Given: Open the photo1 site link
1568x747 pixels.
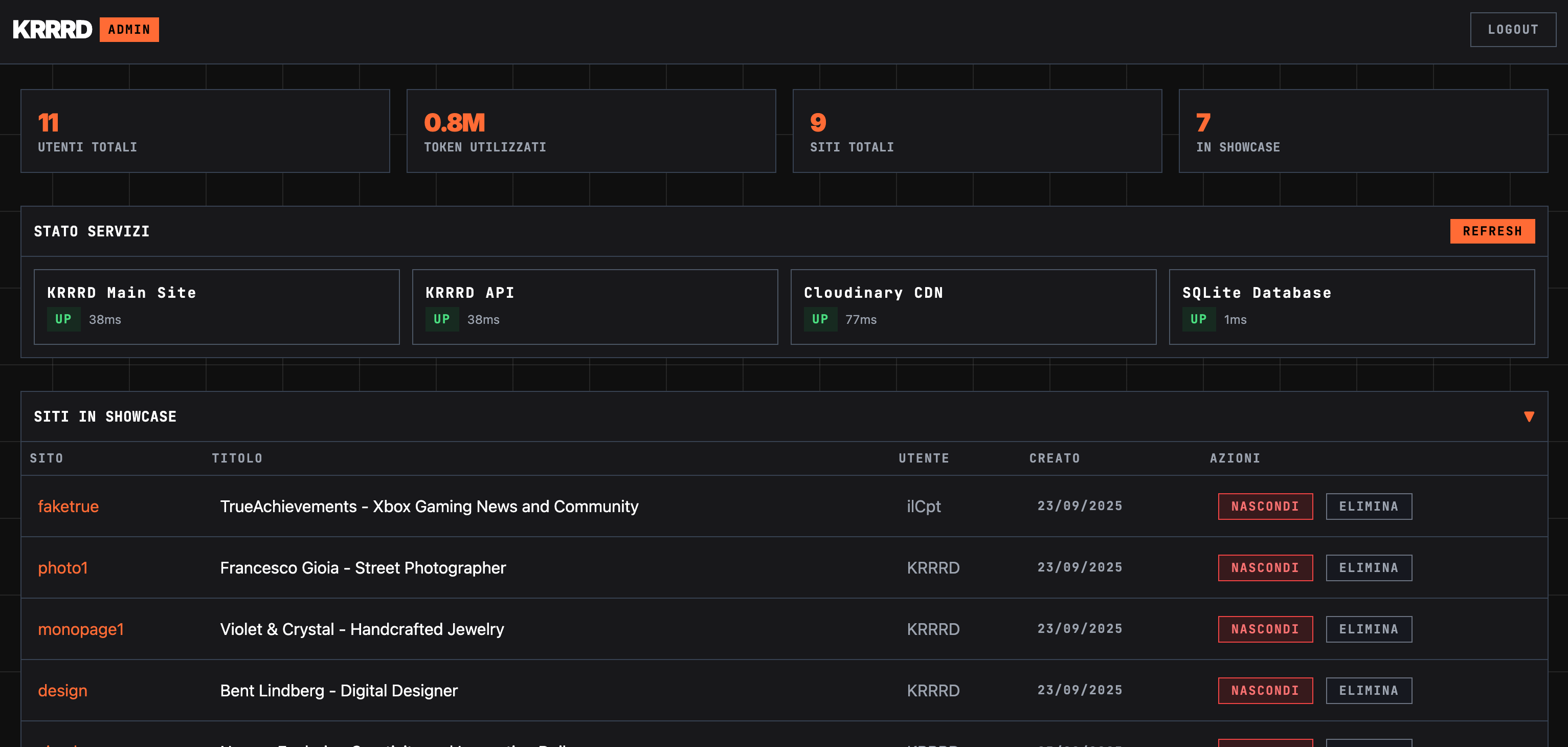Looking at the screenshot, I should pos(63,568).
